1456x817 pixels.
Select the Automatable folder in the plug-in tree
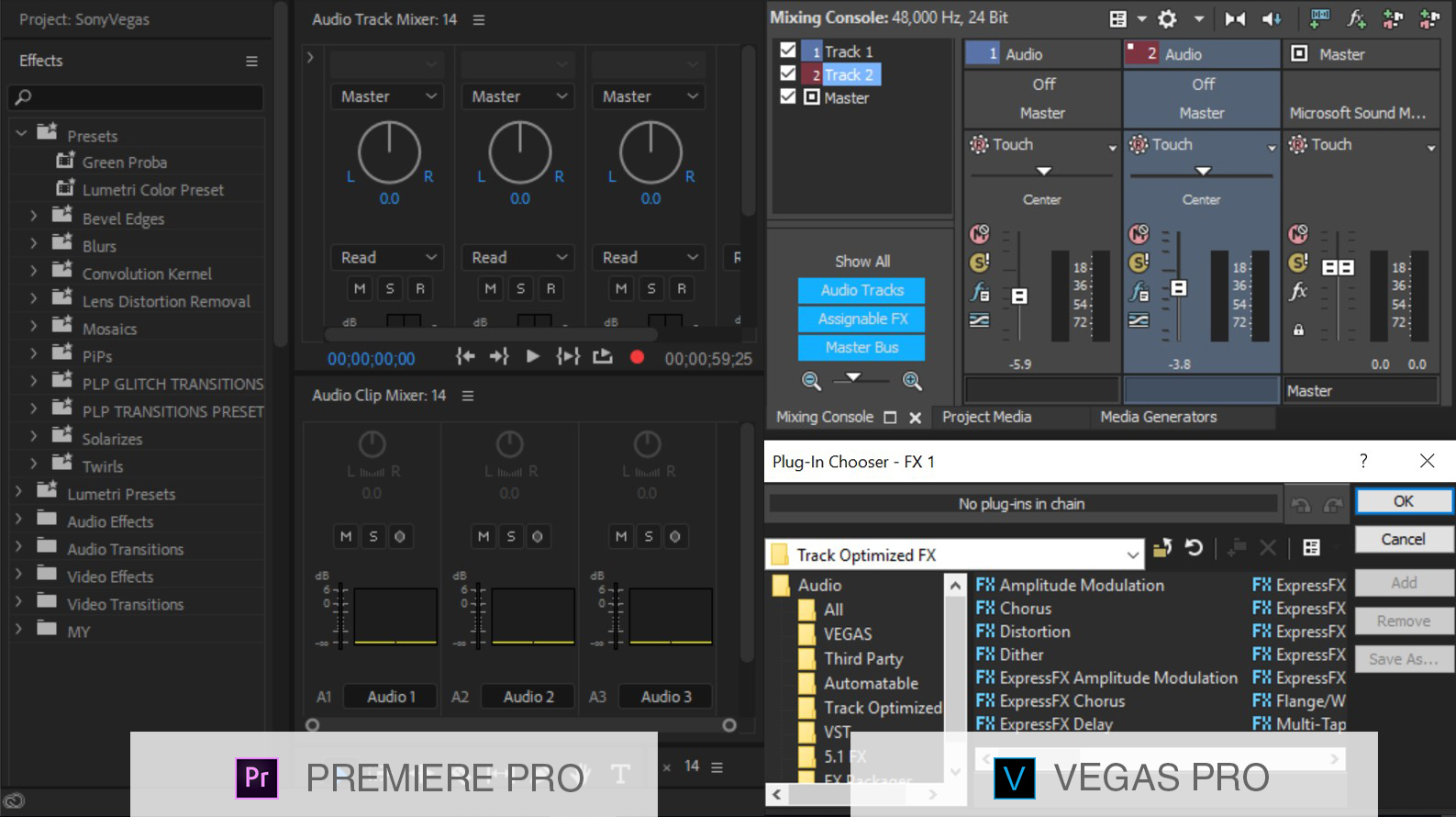pos(870,683)
